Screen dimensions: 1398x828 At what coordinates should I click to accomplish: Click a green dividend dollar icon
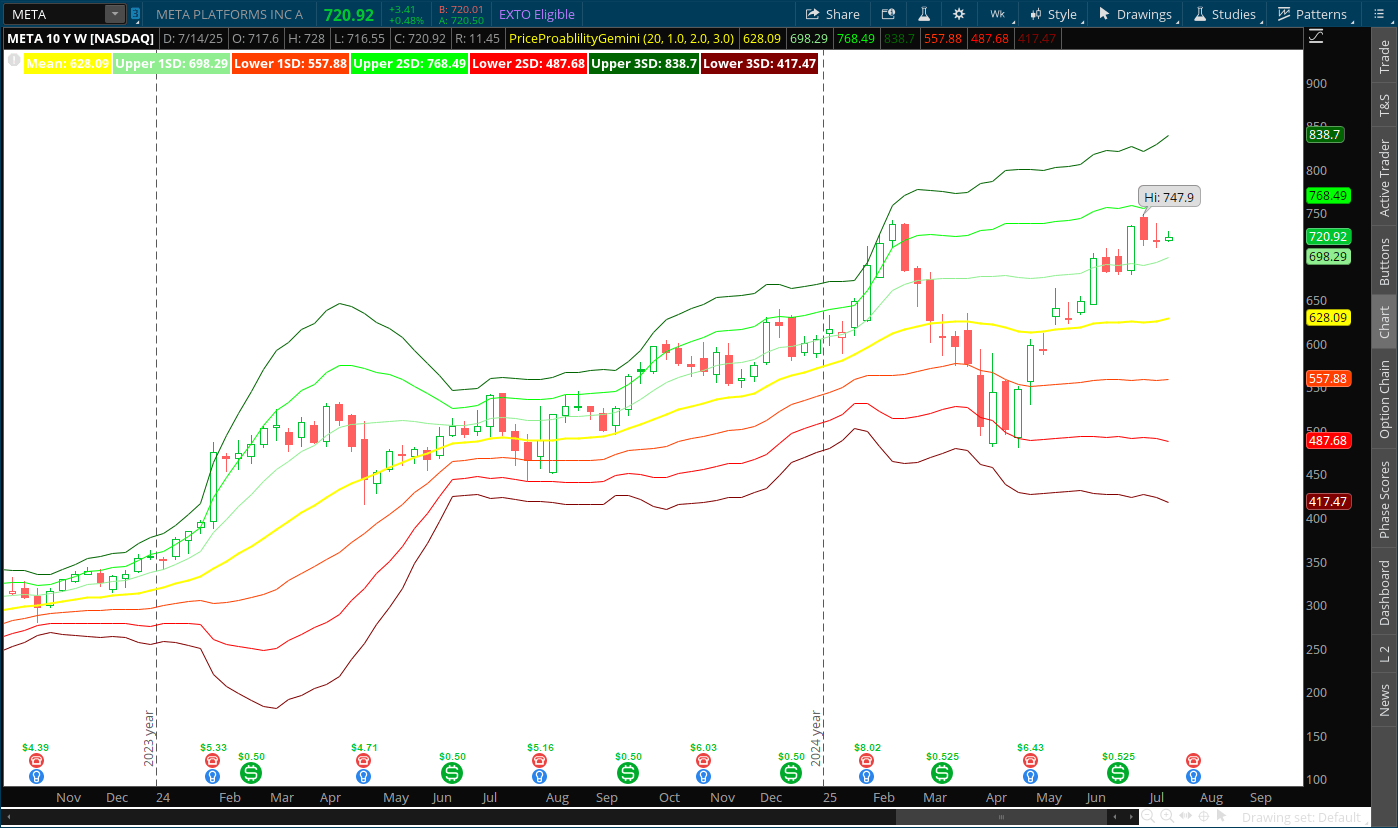(x=250, y=772)
